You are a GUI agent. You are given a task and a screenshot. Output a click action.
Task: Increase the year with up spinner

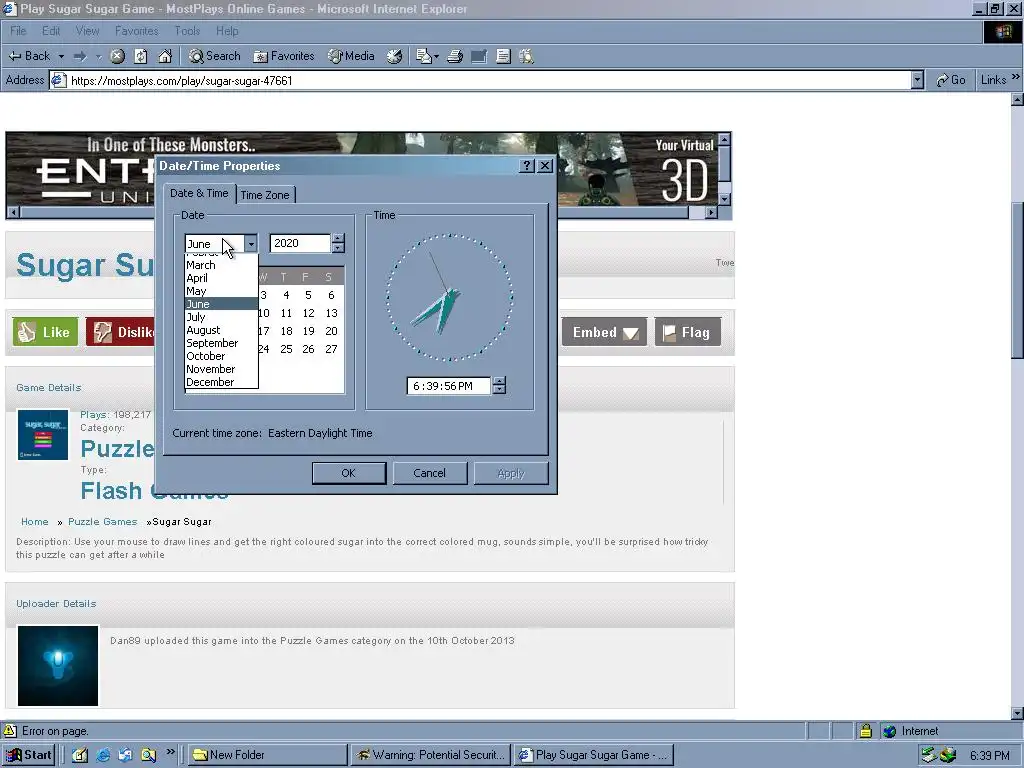click(338, 238)
